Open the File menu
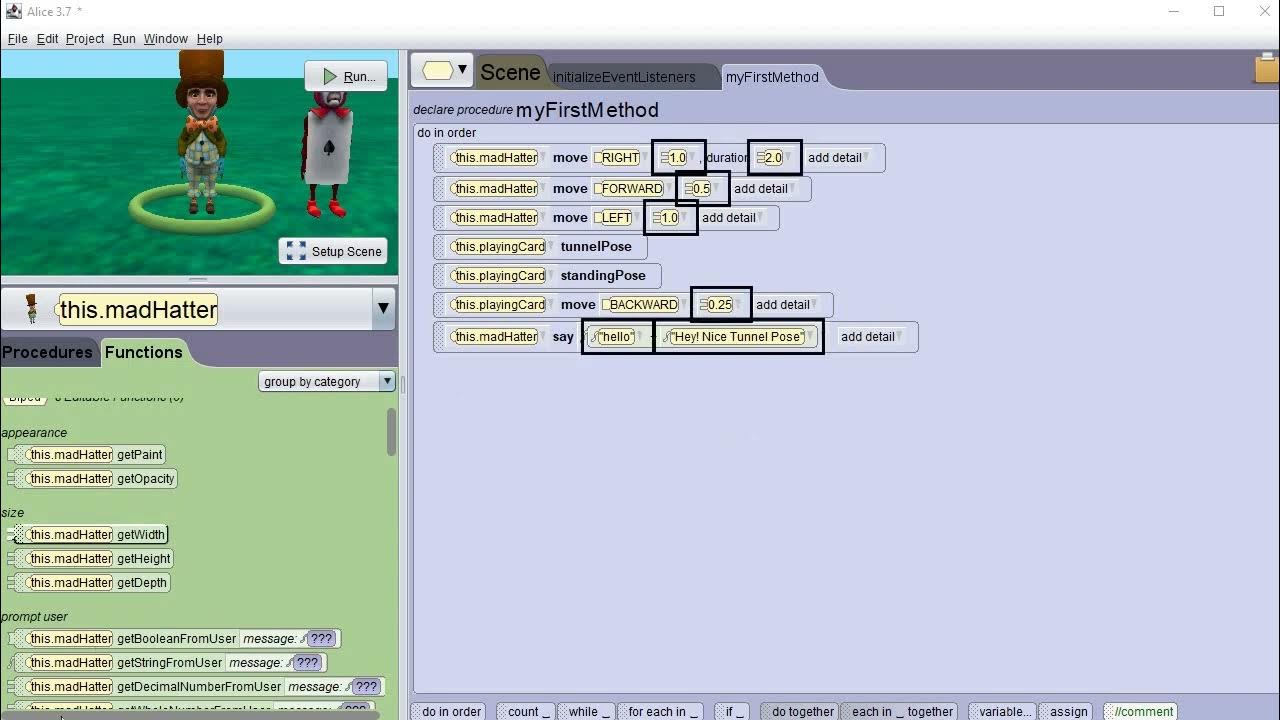Screen dimensions: 1280x720 coord(18,38)
